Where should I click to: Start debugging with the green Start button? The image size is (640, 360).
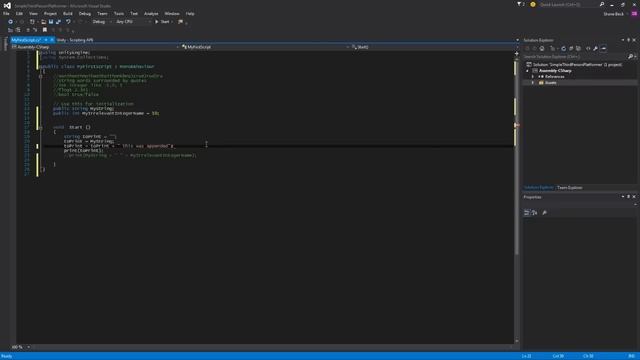click(162, 22)
